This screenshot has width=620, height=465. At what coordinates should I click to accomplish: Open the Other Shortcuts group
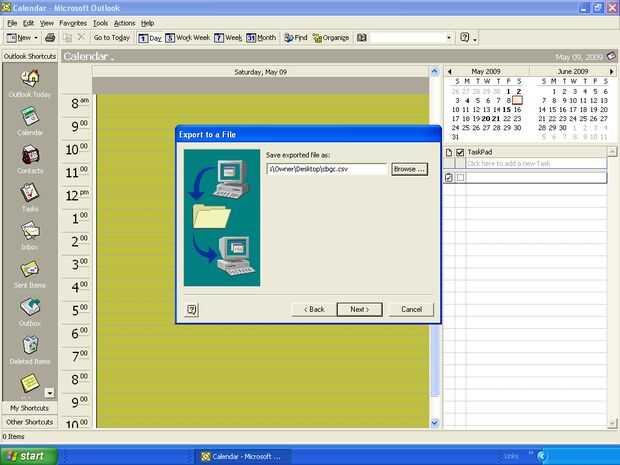(x=30, y=422)
